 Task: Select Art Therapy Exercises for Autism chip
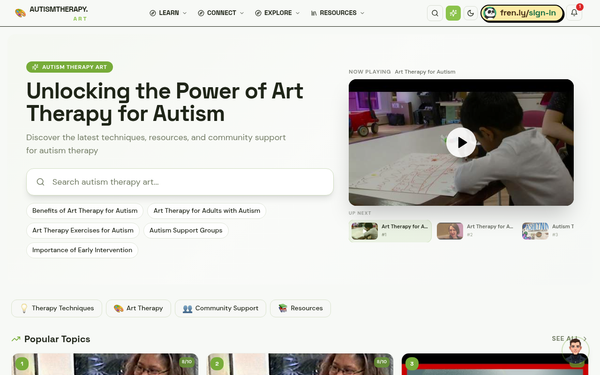point(83,230)
